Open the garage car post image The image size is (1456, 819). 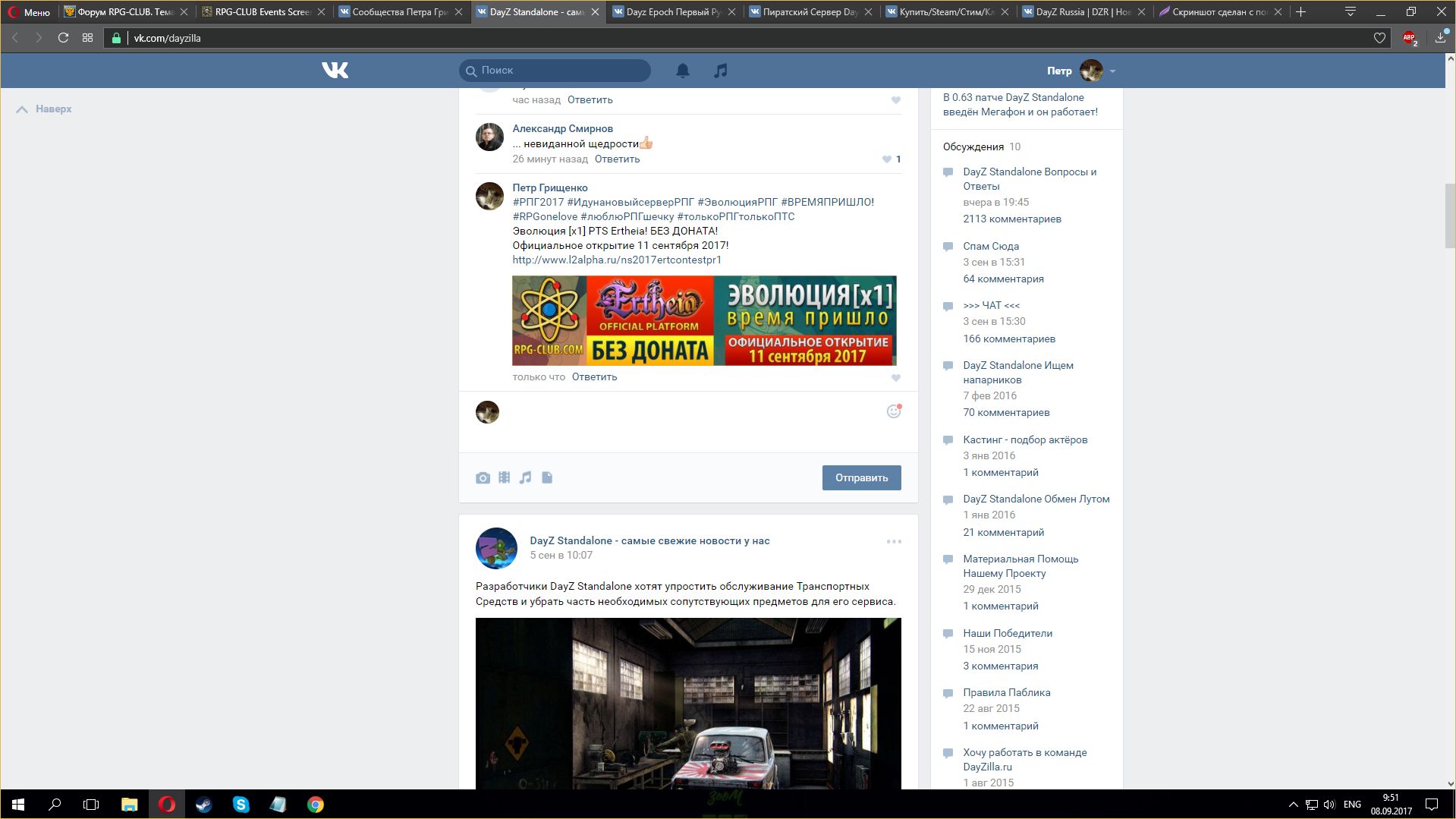click(688, 703)
